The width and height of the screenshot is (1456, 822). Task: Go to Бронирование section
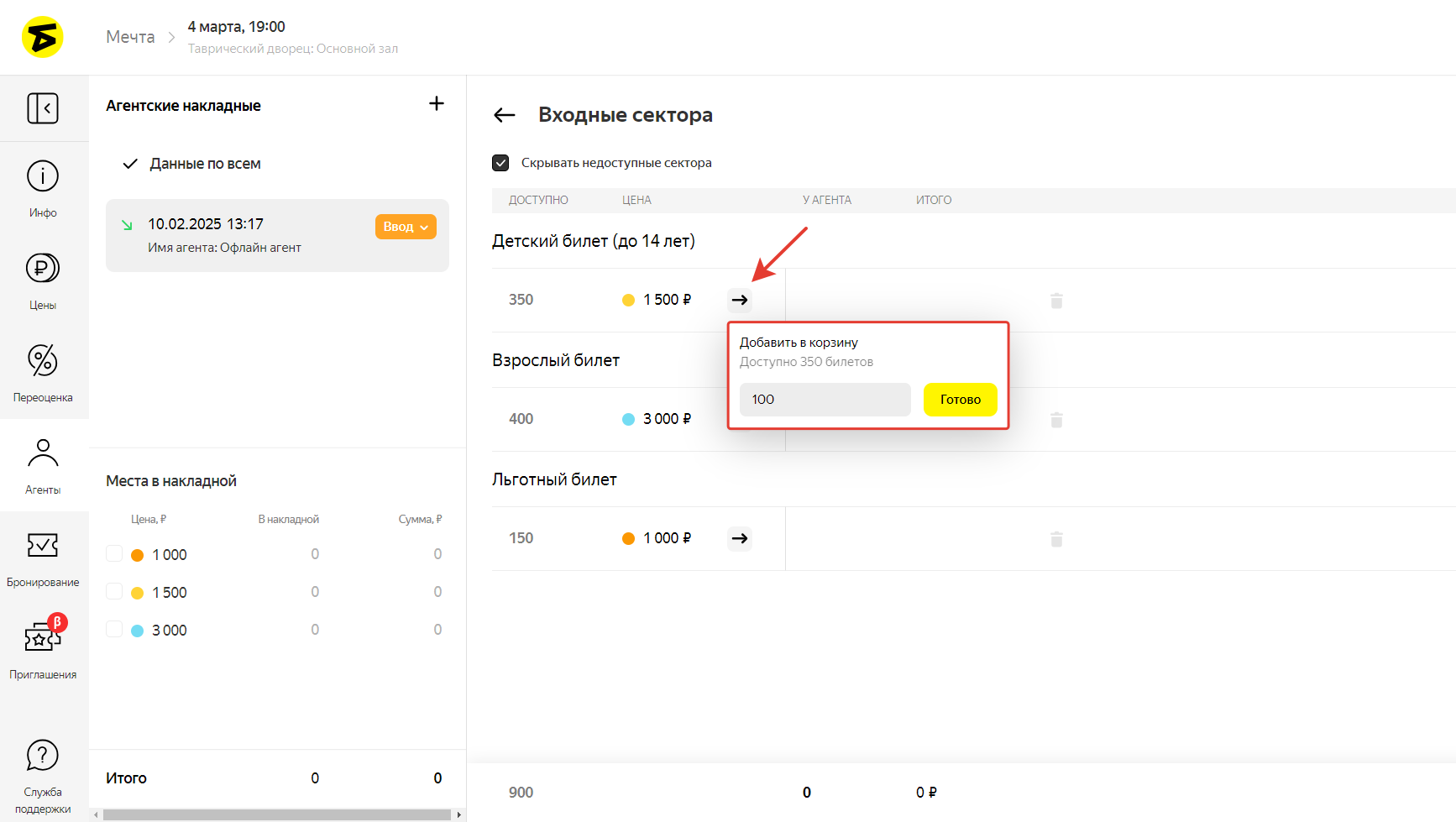point(43,558)
